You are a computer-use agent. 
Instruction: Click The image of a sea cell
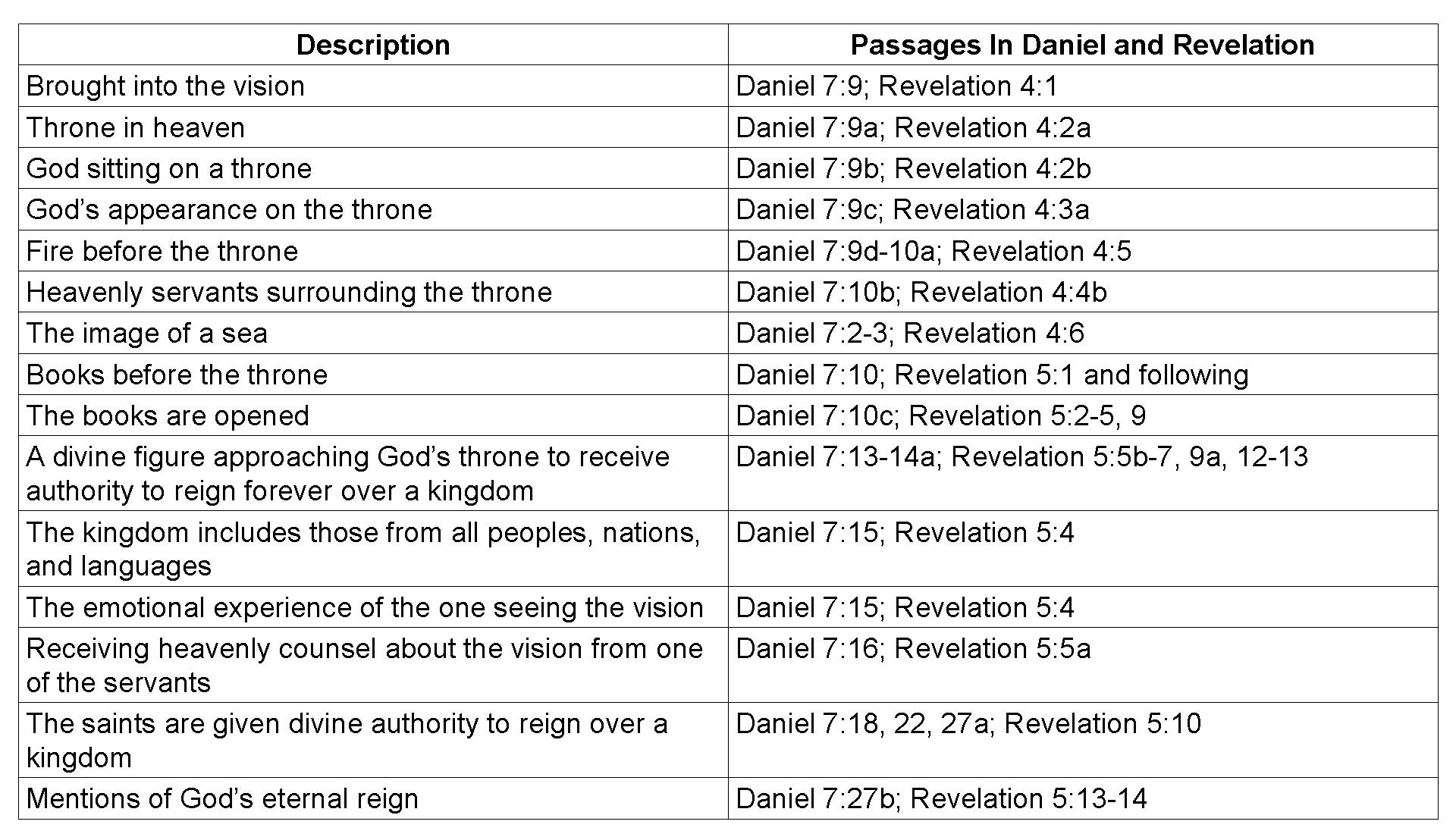pyautogui.click(x=147, y=334)
